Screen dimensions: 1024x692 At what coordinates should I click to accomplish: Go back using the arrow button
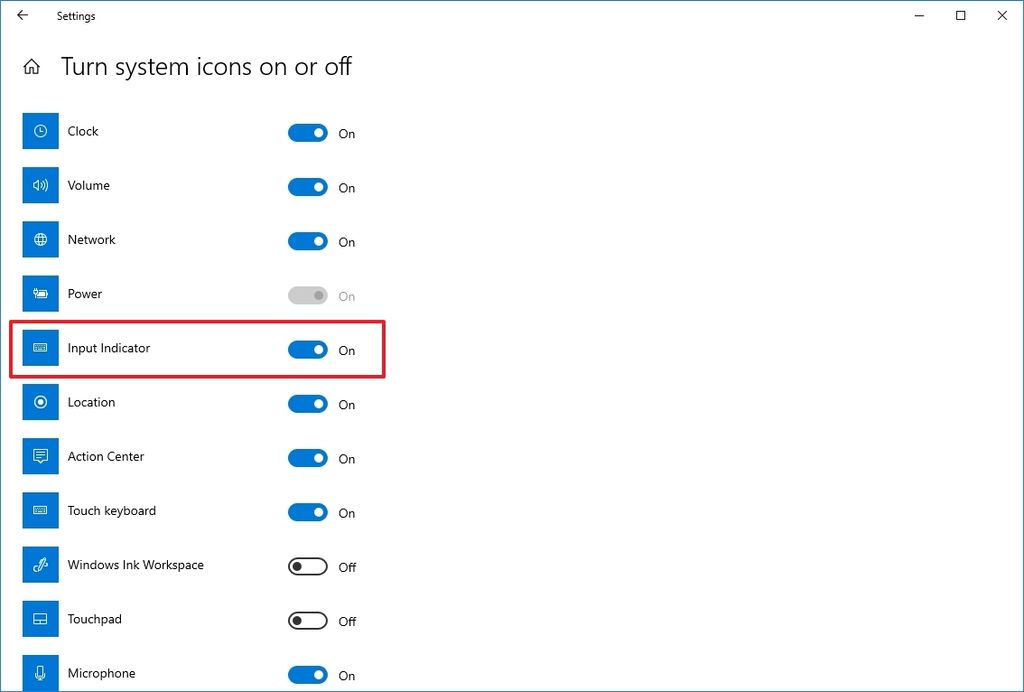[22, 15]
